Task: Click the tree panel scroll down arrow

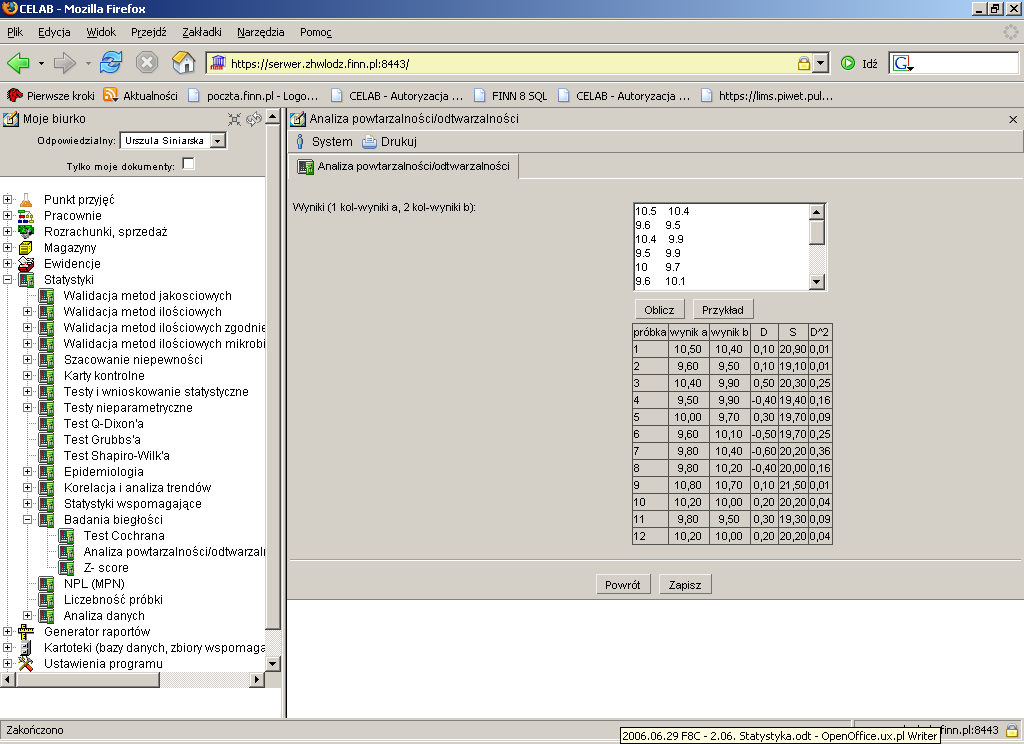Action: click(273, 664)
